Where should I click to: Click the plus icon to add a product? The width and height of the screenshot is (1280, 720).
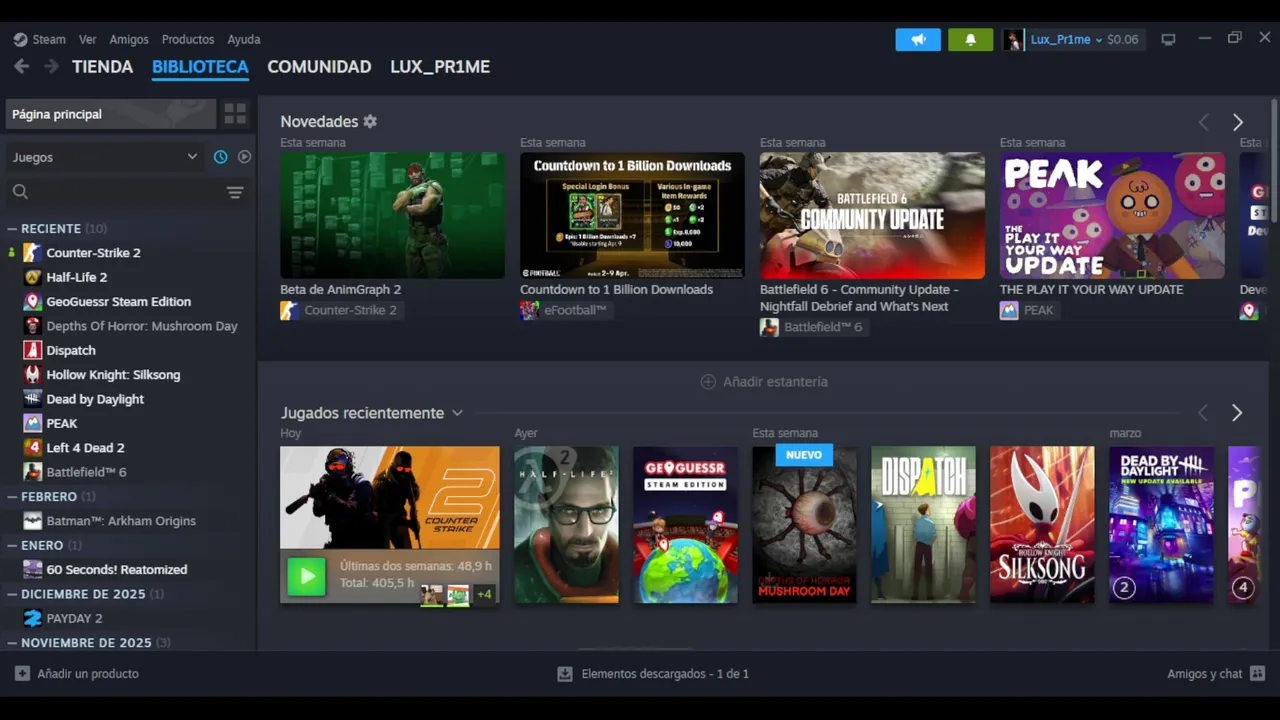(22, 674)
